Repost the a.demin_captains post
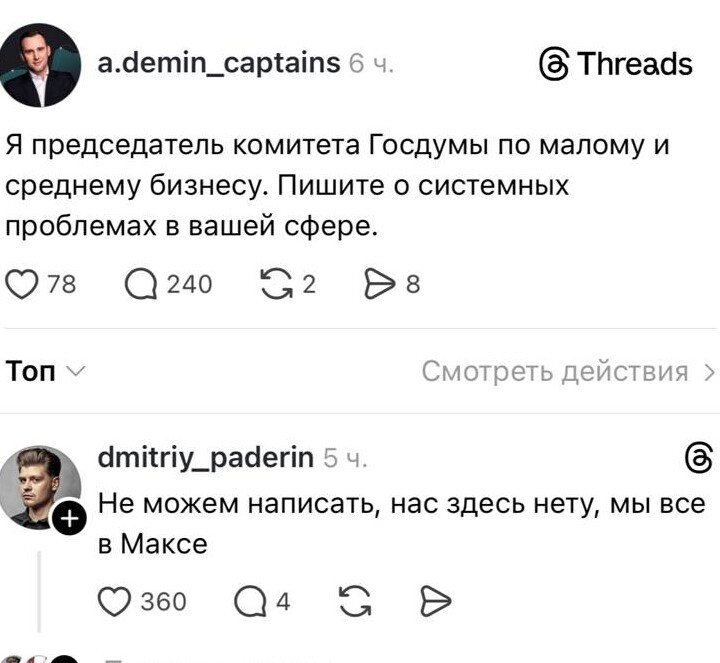720x663 pixels. 272,285
